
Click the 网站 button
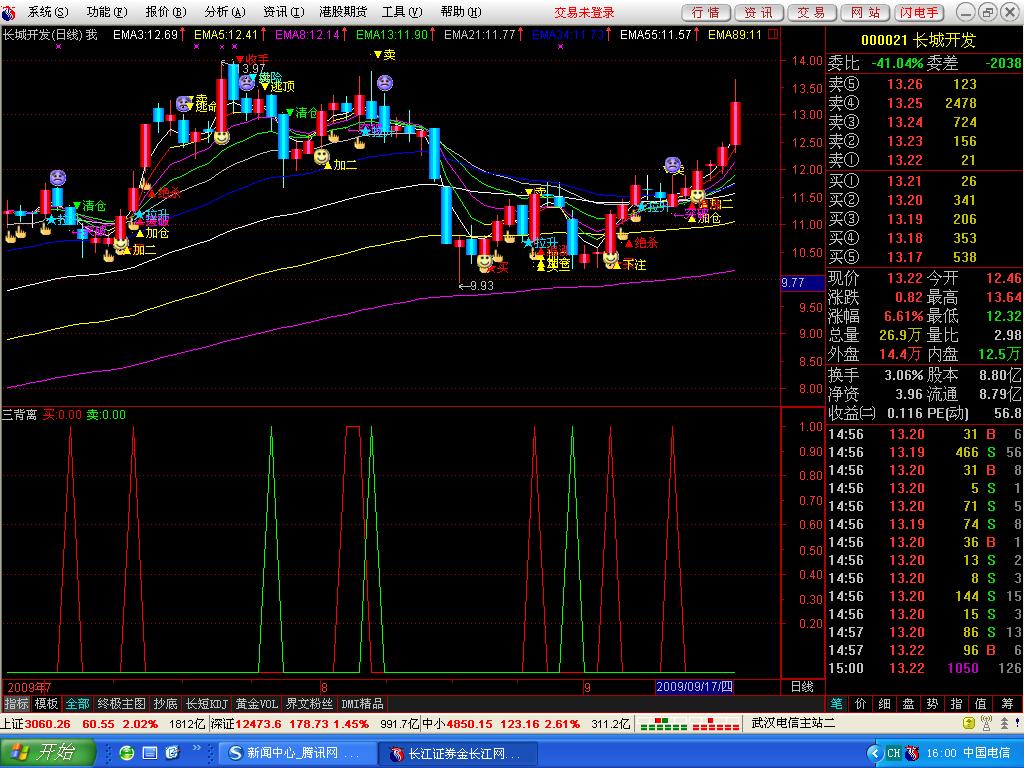pos(866,12)
